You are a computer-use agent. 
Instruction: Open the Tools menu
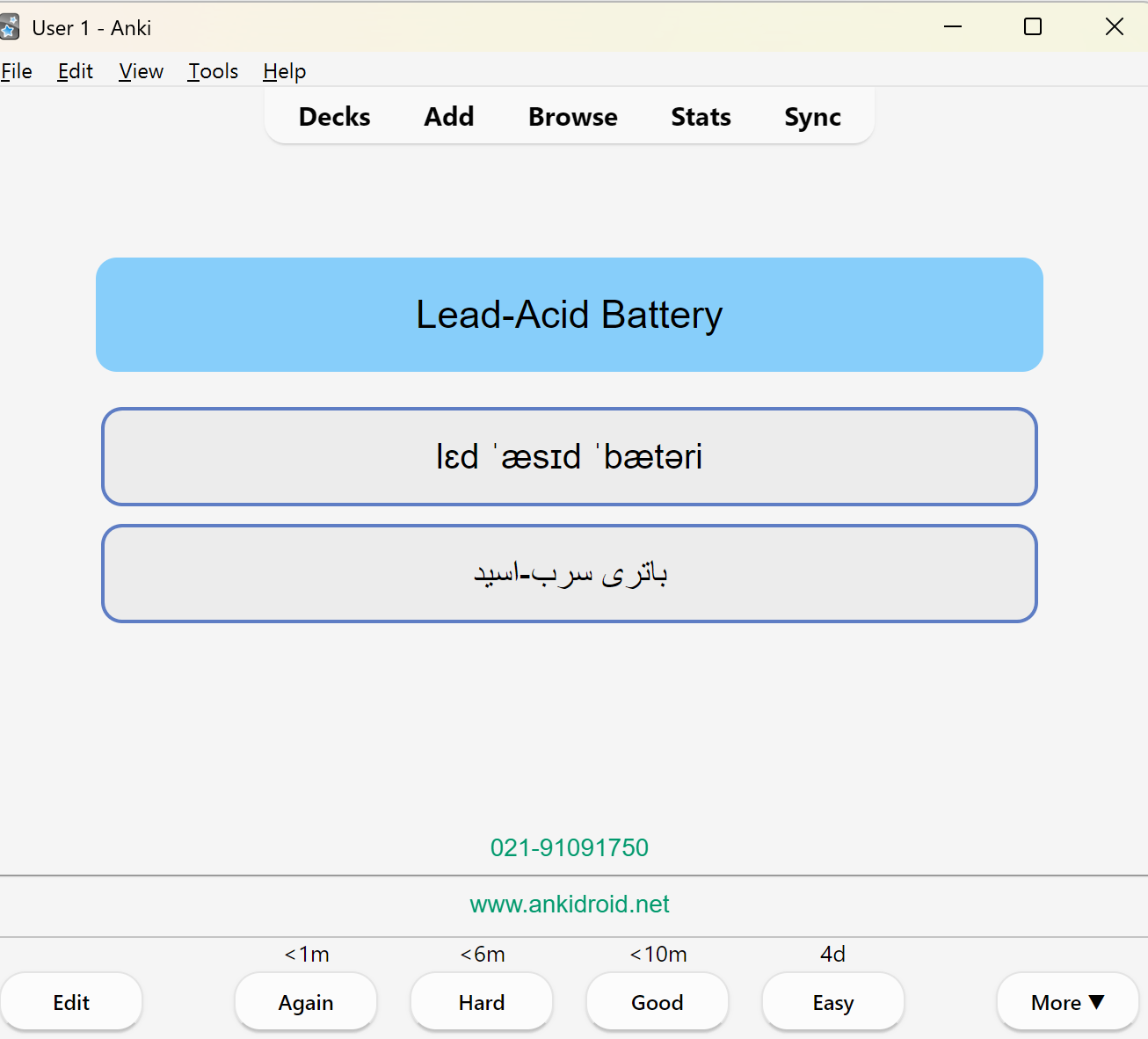tap(214, 71)
